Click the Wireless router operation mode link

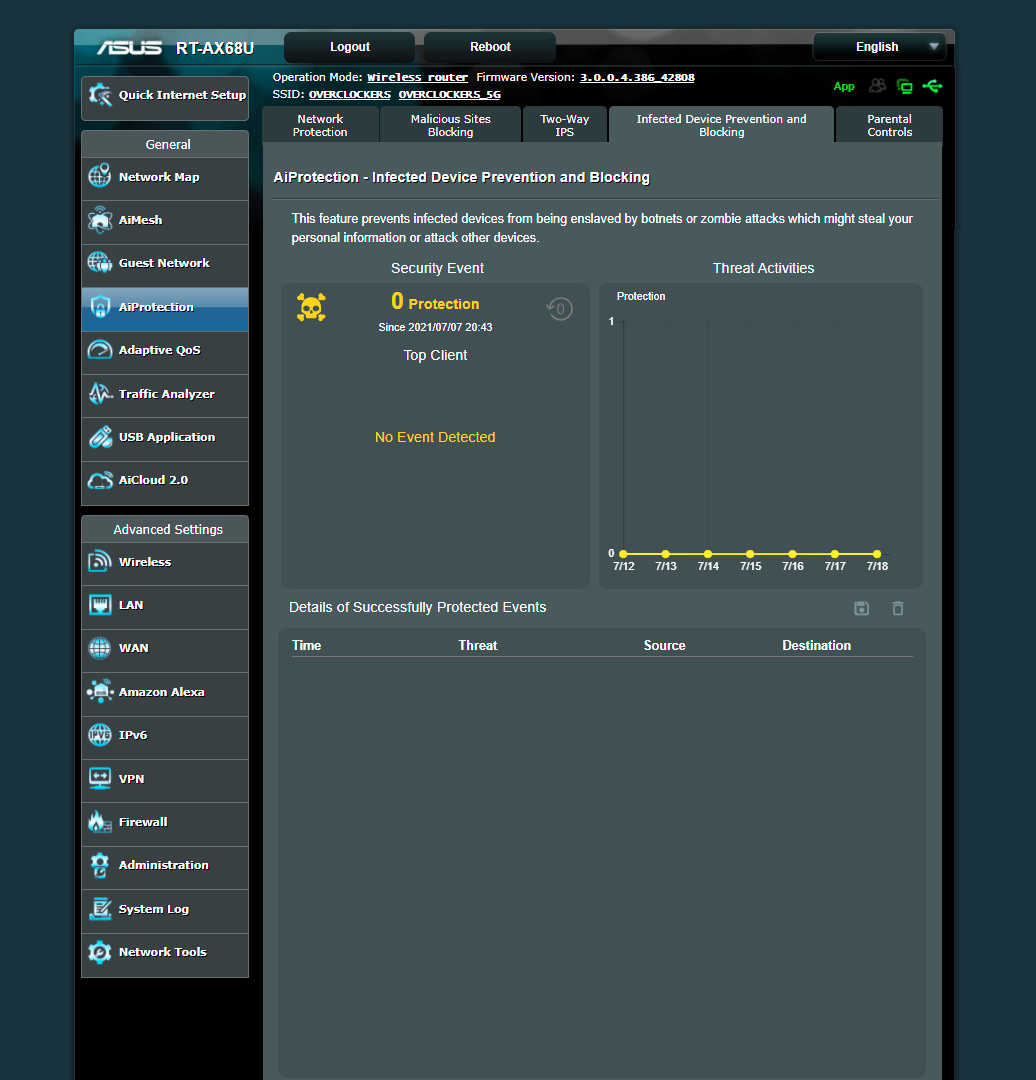pos(417,77)
